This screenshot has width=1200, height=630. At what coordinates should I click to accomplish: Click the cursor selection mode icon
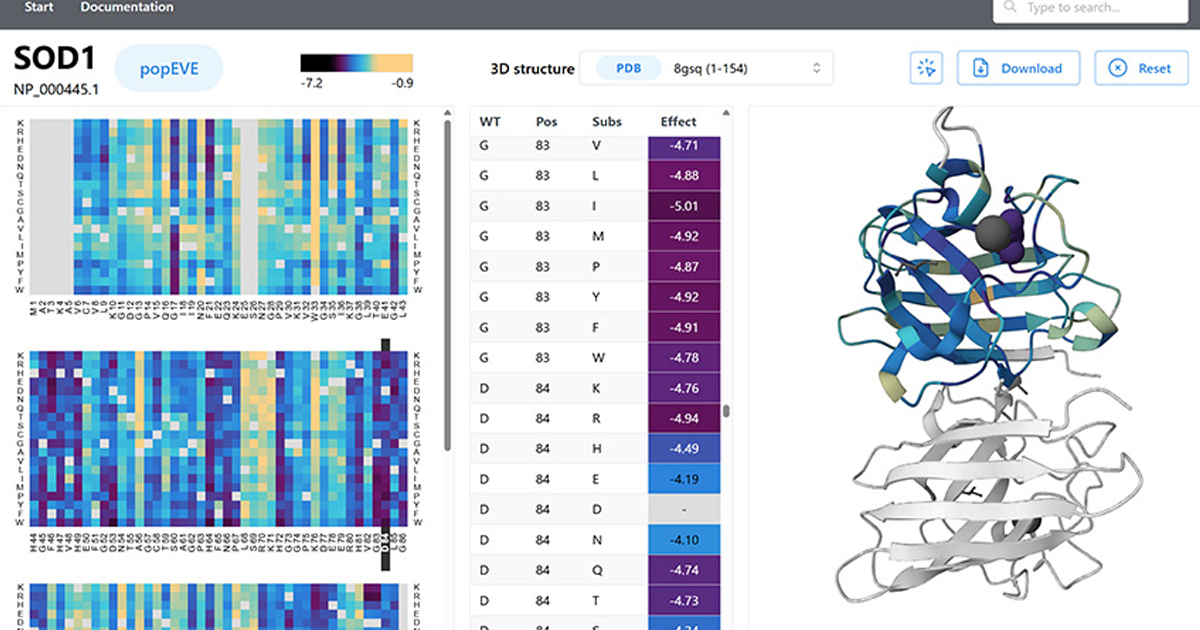[x=926, y=68]
